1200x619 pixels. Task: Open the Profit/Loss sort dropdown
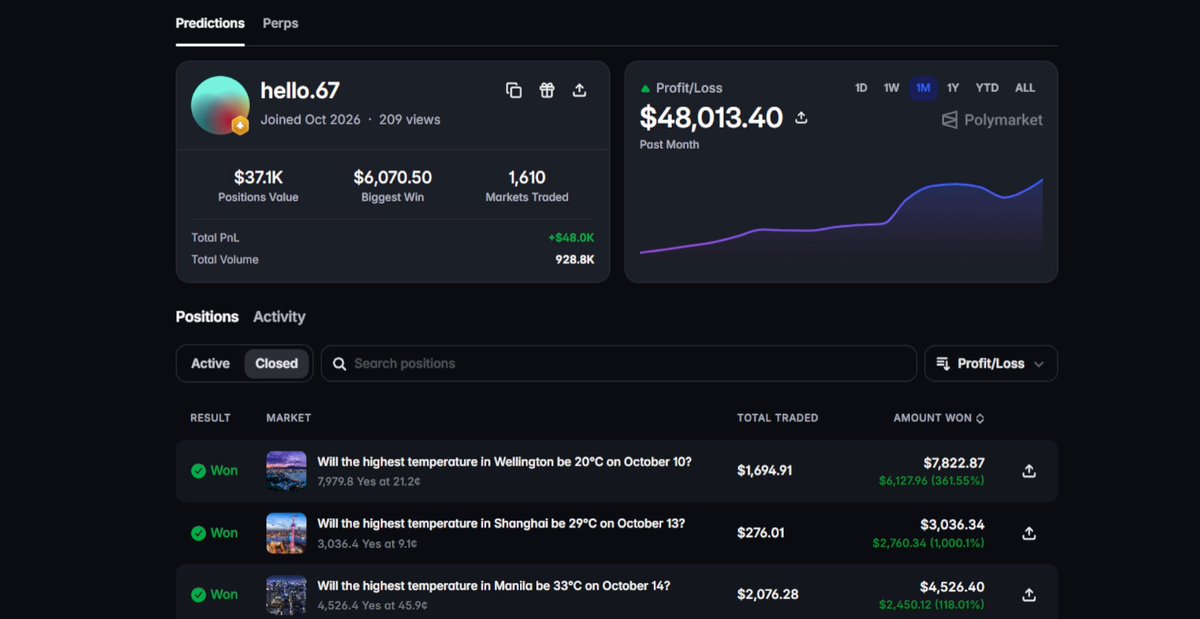991,364
